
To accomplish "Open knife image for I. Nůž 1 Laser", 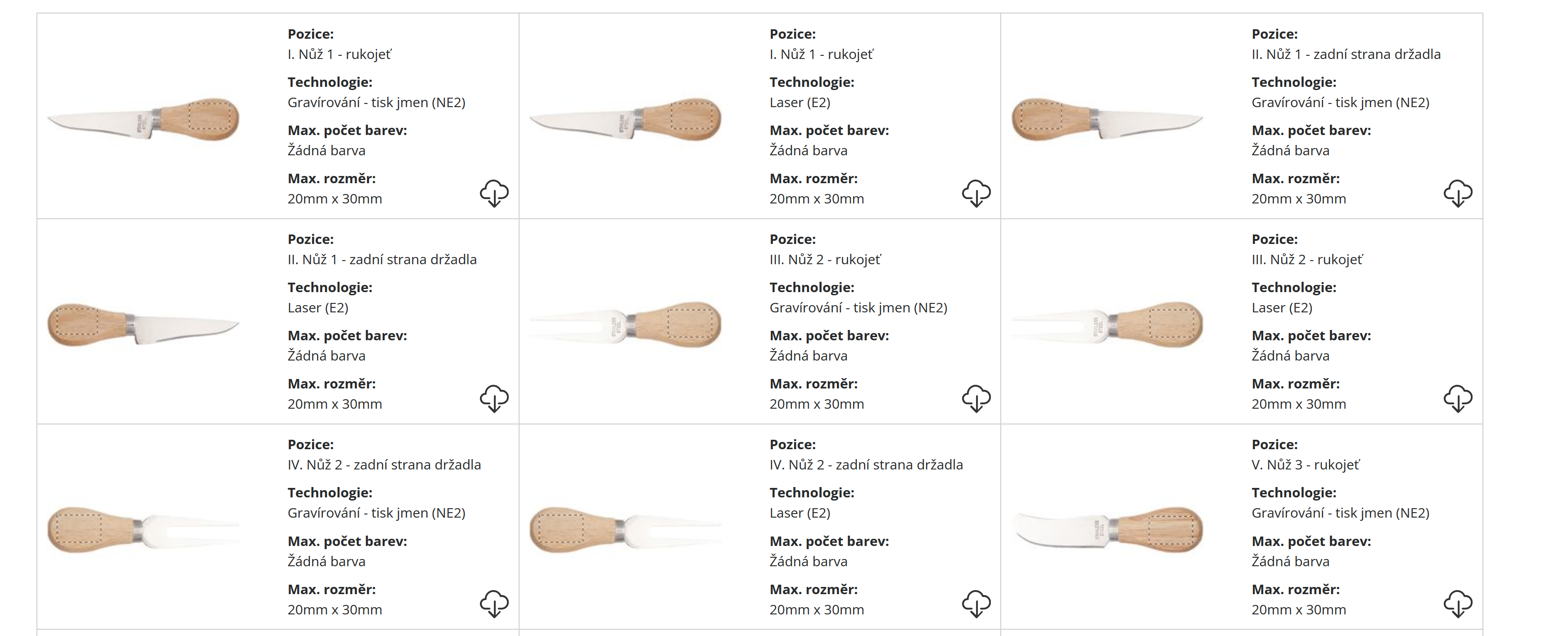I will pos(626,119).
